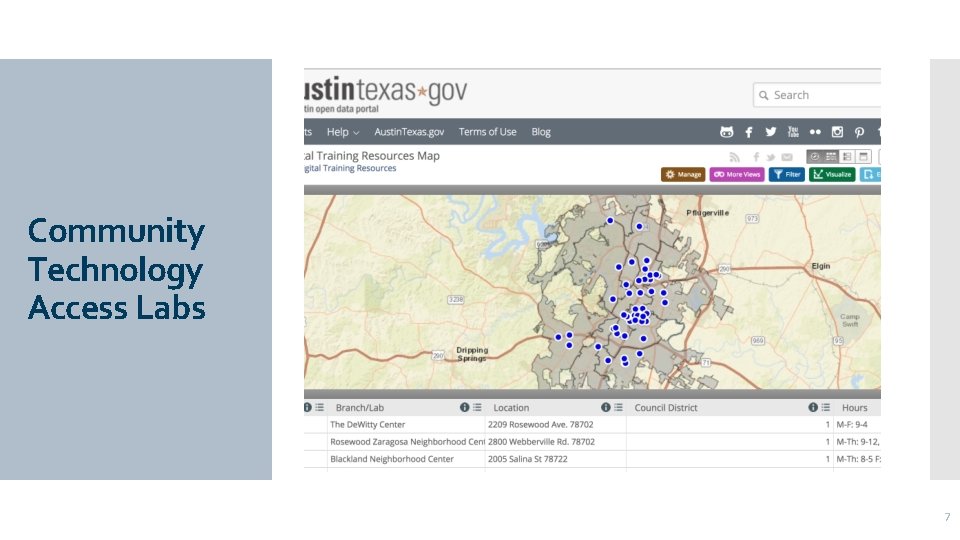Open the Pinterest icon in nav bar
960x540 pixels.
coord(859,132)
